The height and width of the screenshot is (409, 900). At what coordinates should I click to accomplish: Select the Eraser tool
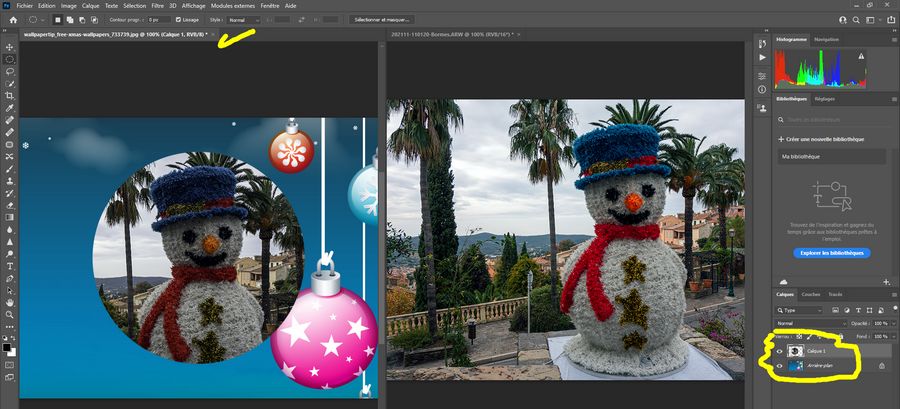click(x=10, y=205)
